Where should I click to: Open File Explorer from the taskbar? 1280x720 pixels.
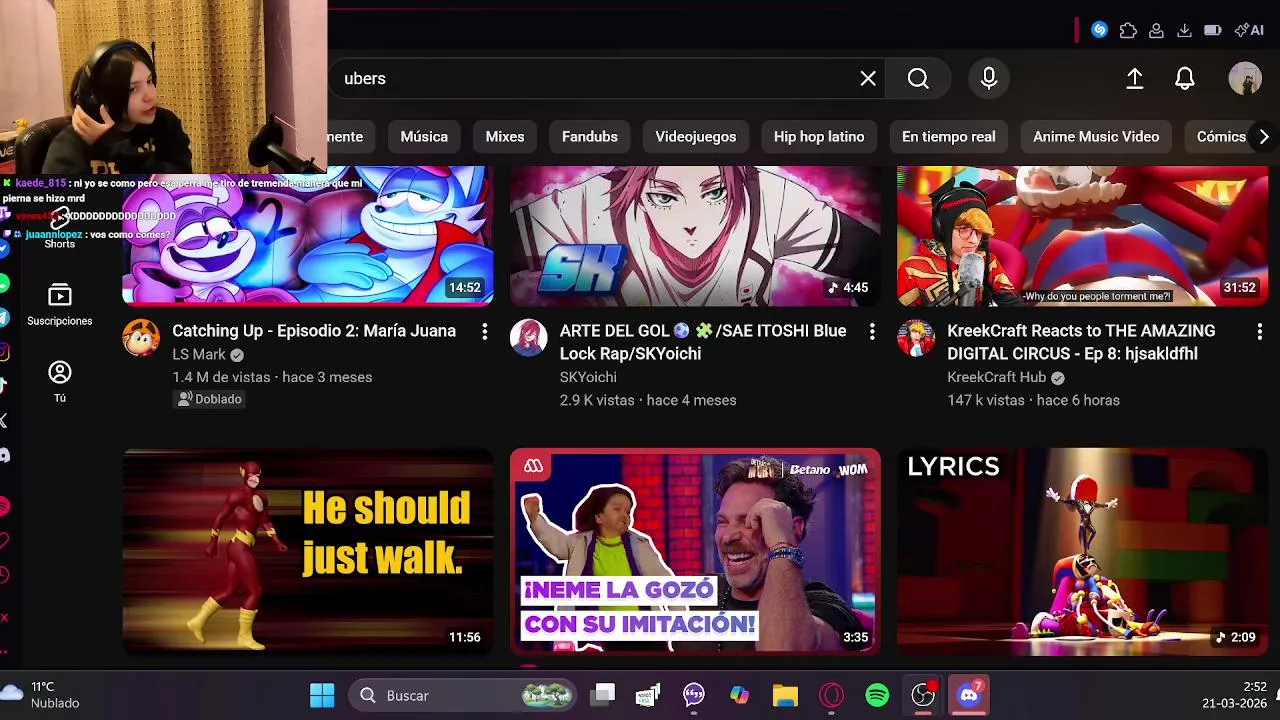tap(785, 695)
